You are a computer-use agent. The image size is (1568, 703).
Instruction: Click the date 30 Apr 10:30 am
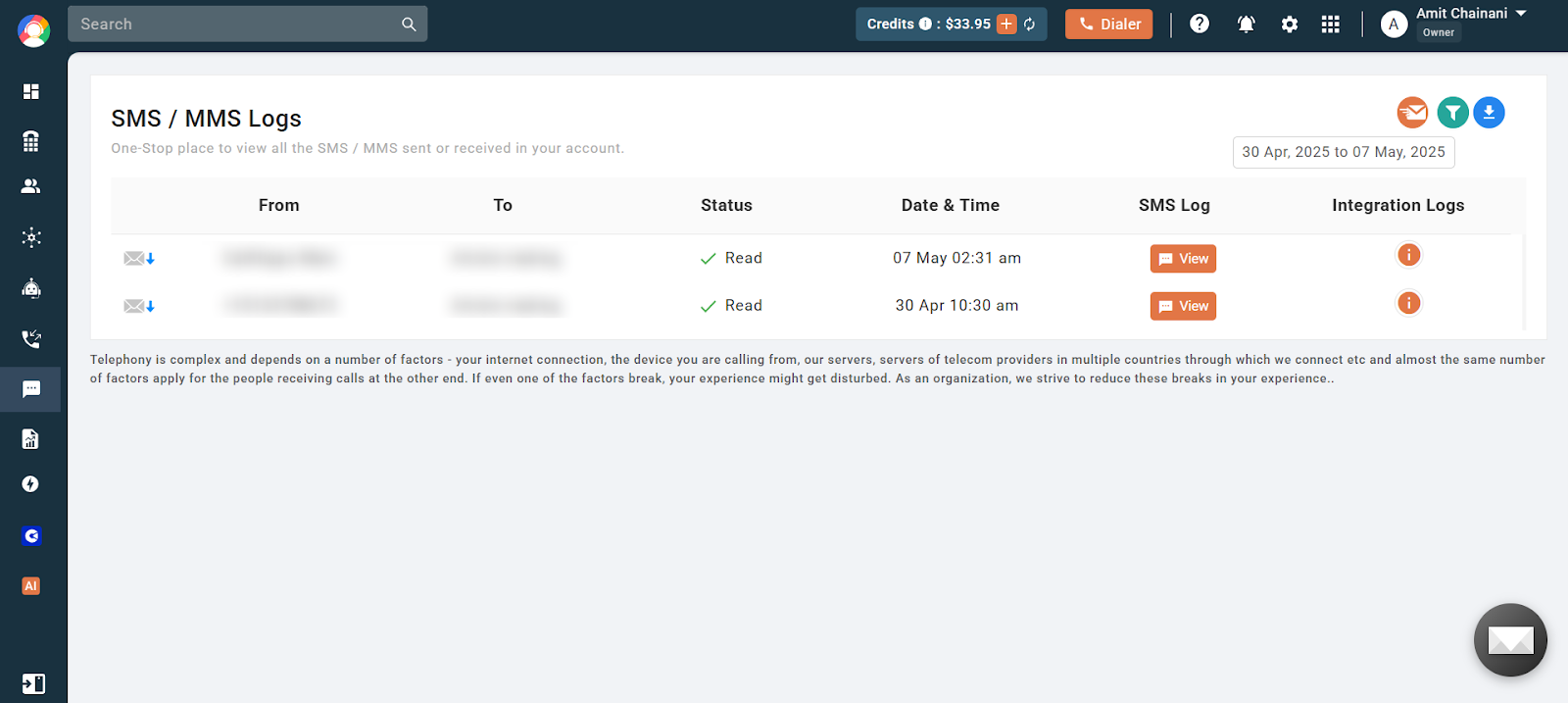tap(956, 306)
